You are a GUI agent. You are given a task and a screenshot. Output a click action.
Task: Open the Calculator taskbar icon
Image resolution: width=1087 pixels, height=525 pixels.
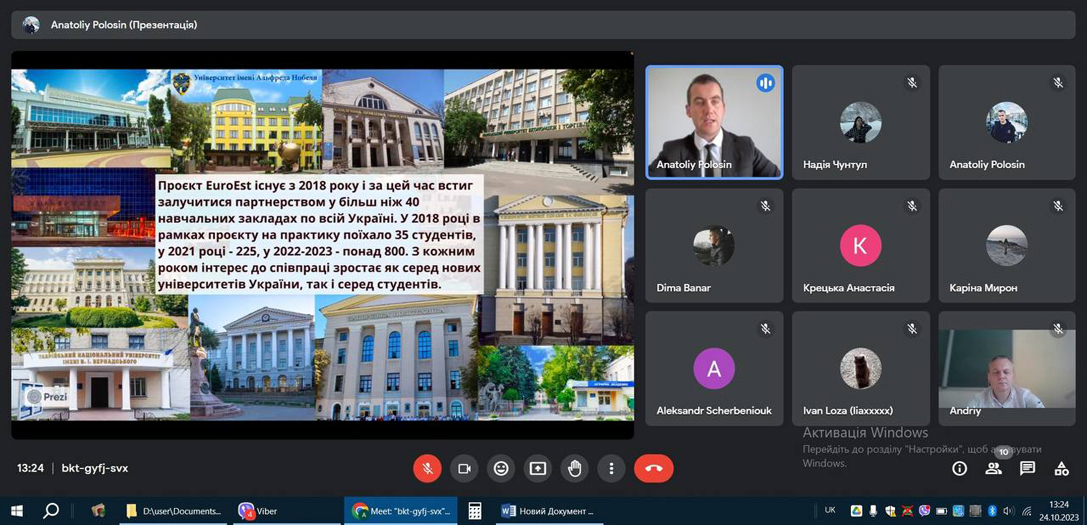(475, 511)
